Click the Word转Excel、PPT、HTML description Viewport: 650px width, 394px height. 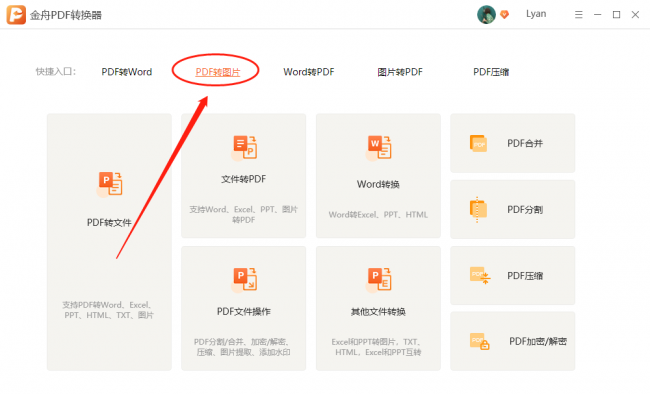pos(378,215)
